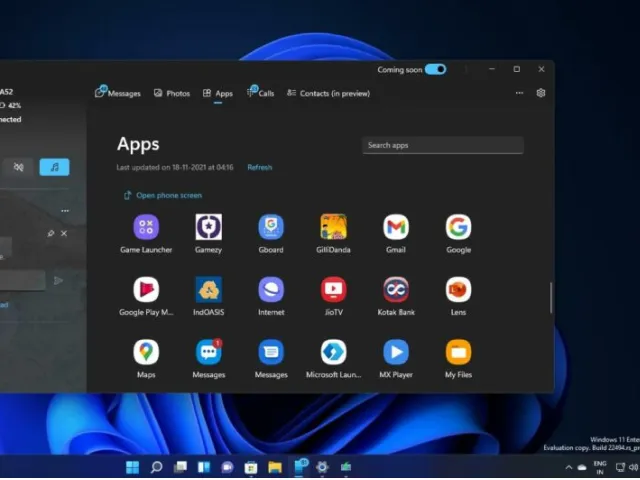The image size is (640, 480).
Task: Open the My Files app
Action: click(x=458, y=352)
